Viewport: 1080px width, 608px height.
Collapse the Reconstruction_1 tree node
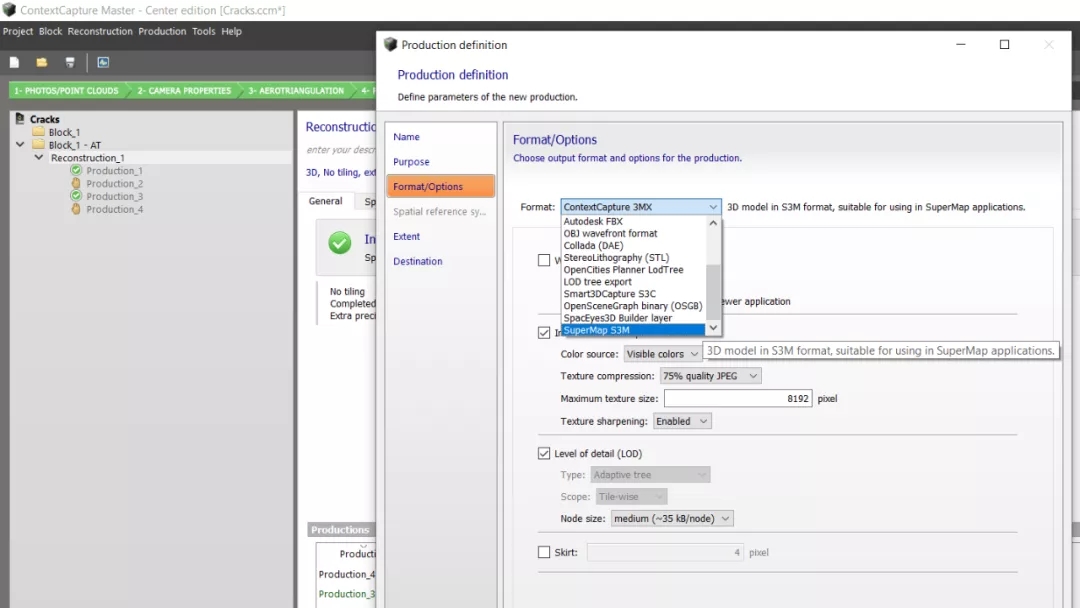[x=39, y=158]
